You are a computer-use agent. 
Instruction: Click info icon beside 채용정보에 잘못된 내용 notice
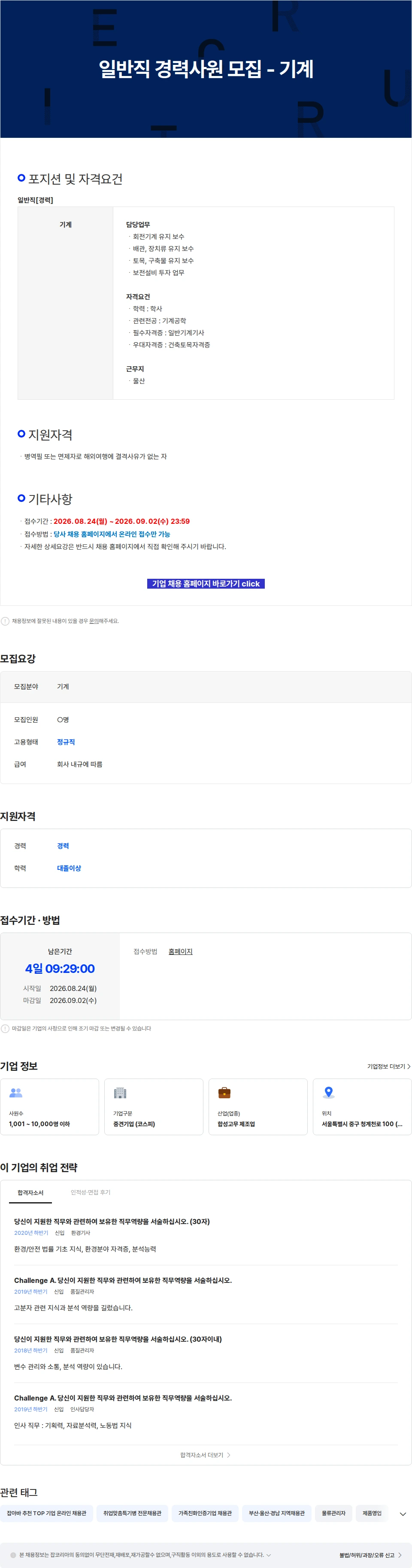(x=6, y=621)
